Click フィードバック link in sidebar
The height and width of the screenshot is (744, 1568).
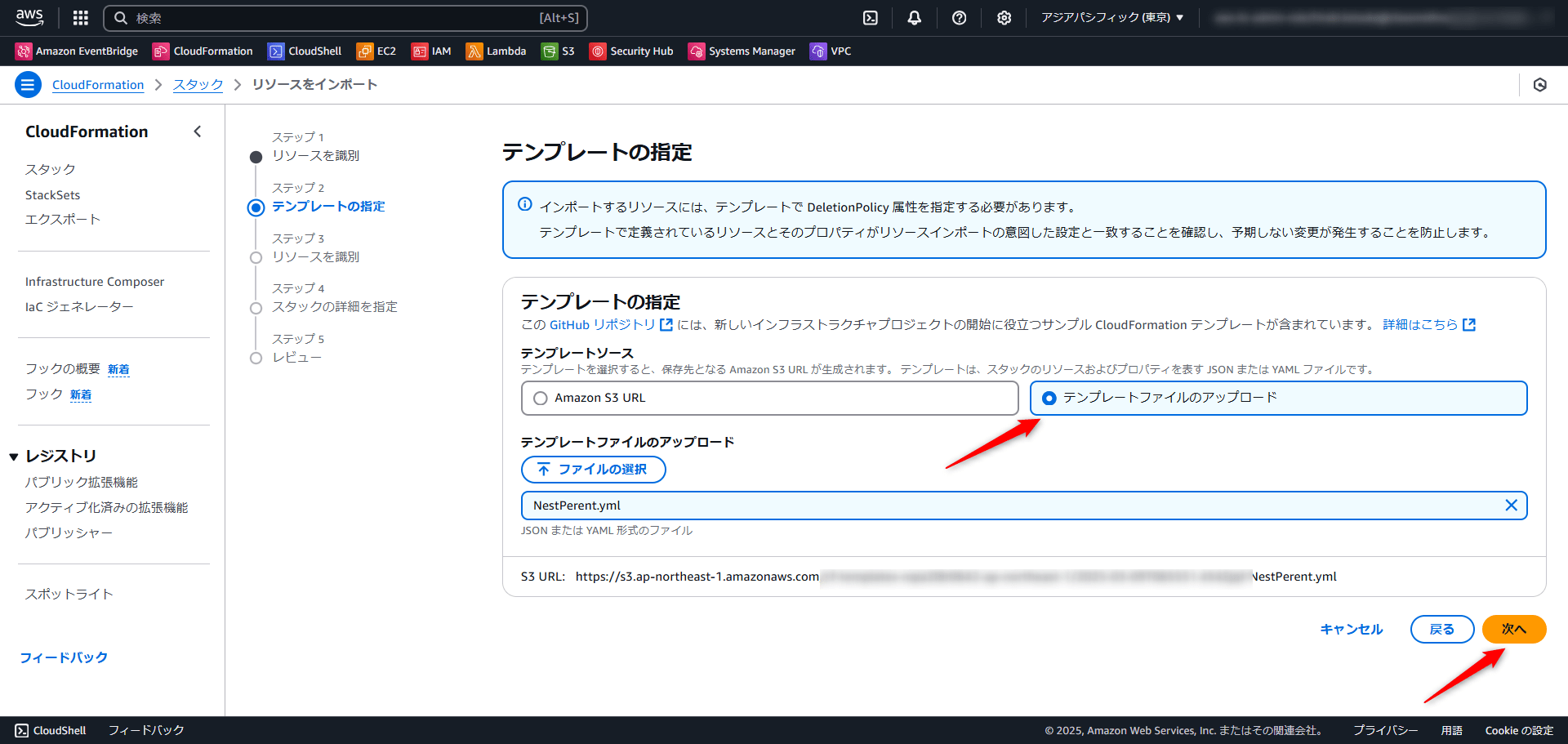64,657
